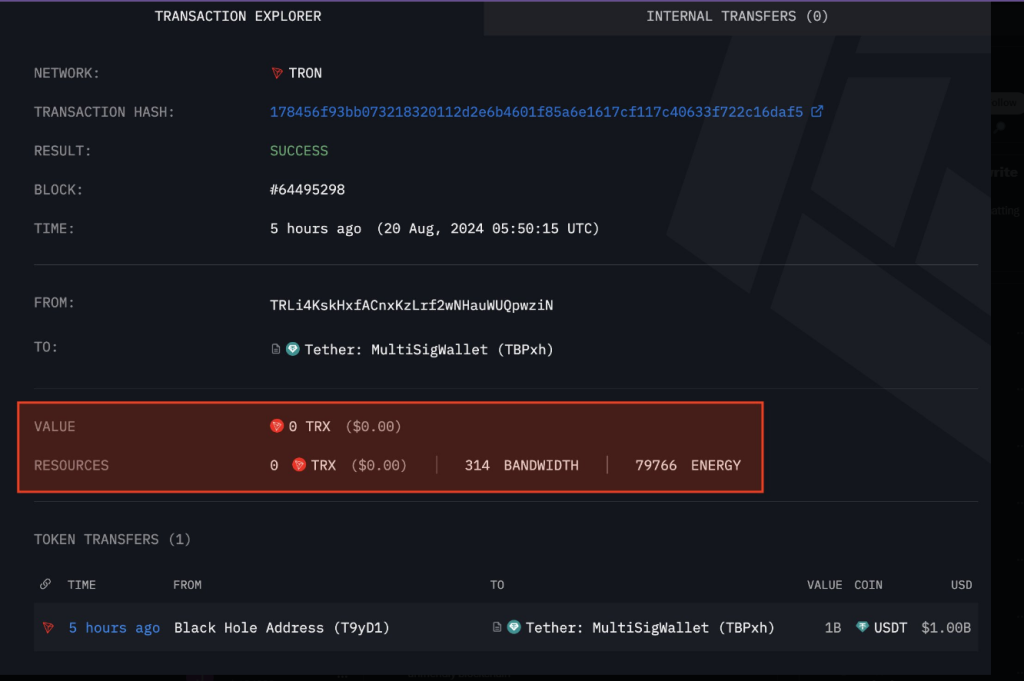Open the transaction hash link
Viewport: 1024px width, 681px height.
(536, 112)
